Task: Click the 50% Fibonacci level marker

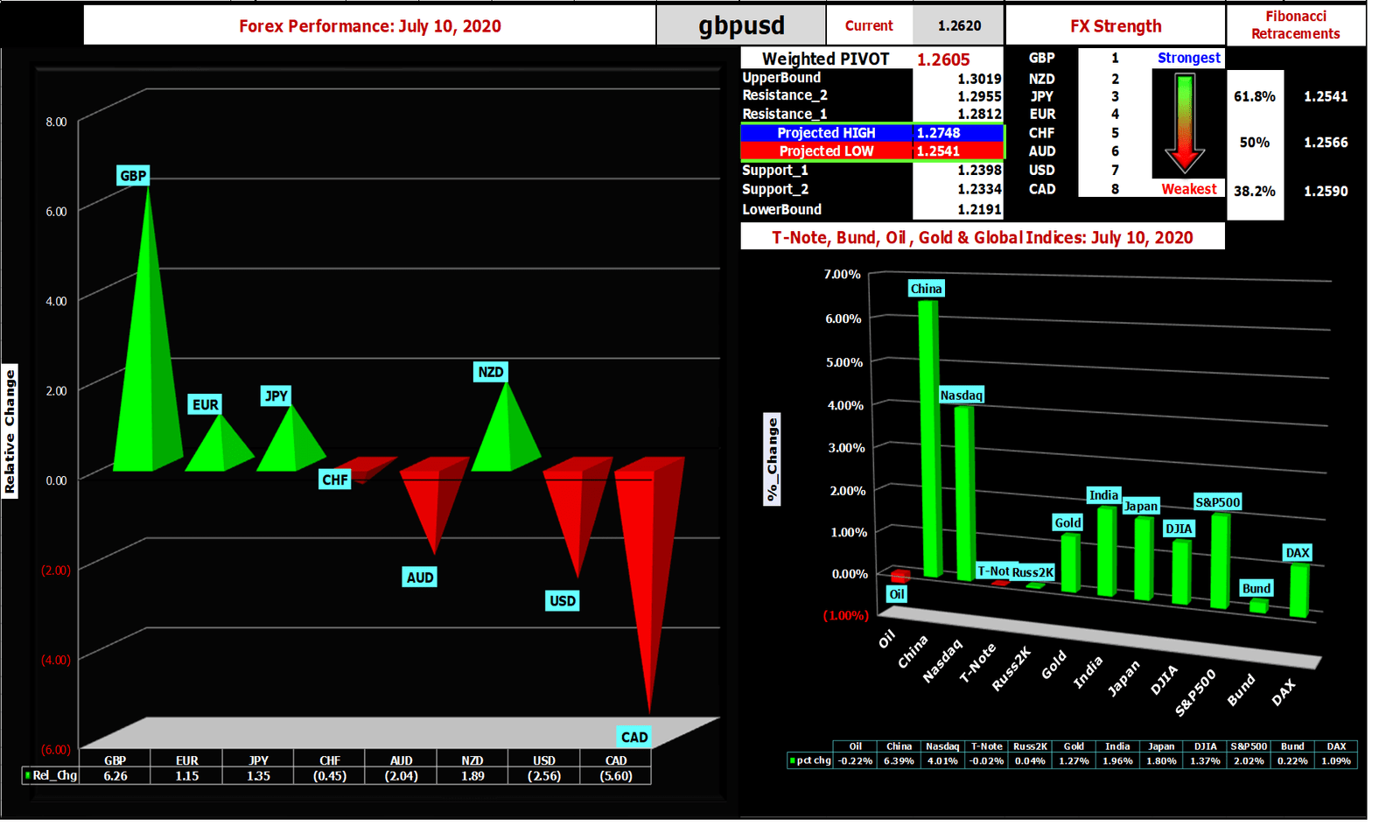Action: [x=1255, y=142]
